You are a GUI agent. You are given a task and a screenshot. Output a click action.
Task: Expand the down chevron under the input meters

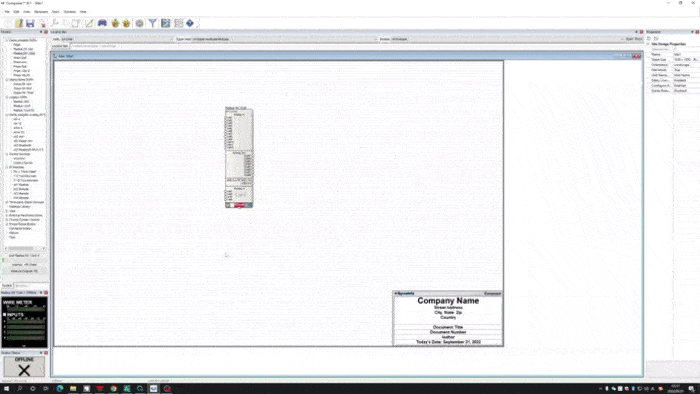click(x=24, y=345)
